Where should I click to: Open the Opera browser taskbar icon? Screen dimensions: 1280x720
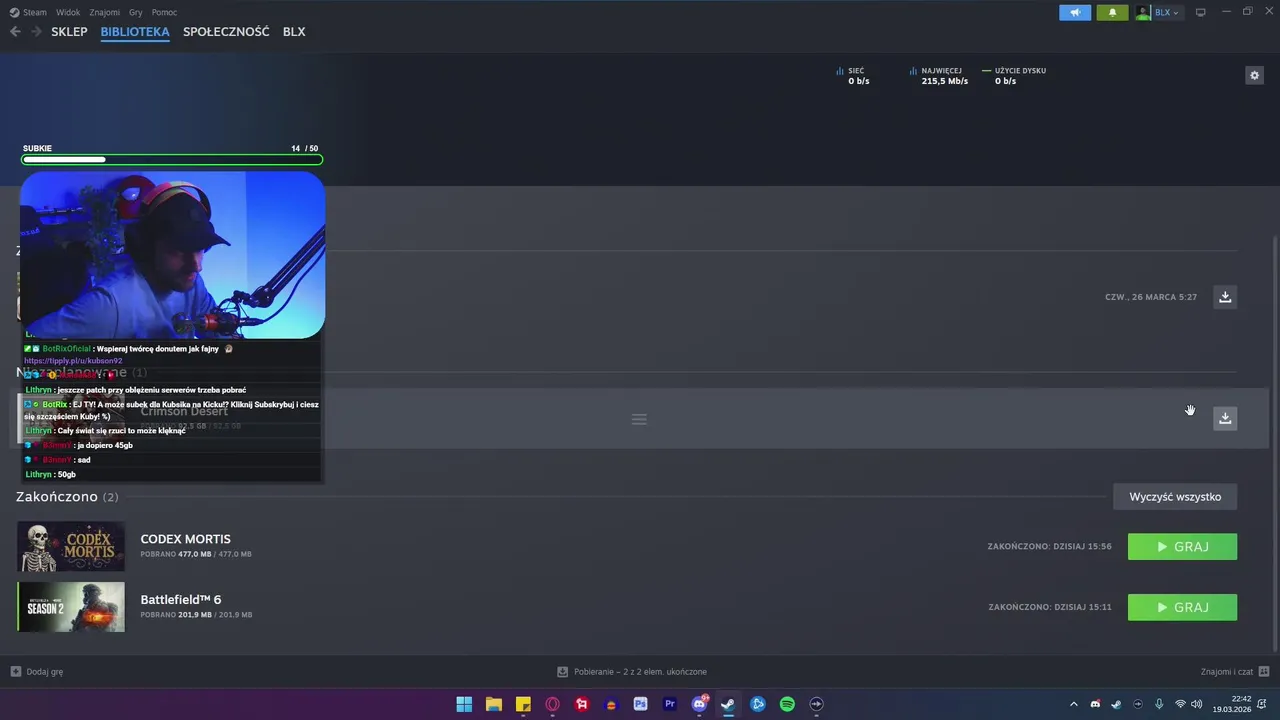552,704
